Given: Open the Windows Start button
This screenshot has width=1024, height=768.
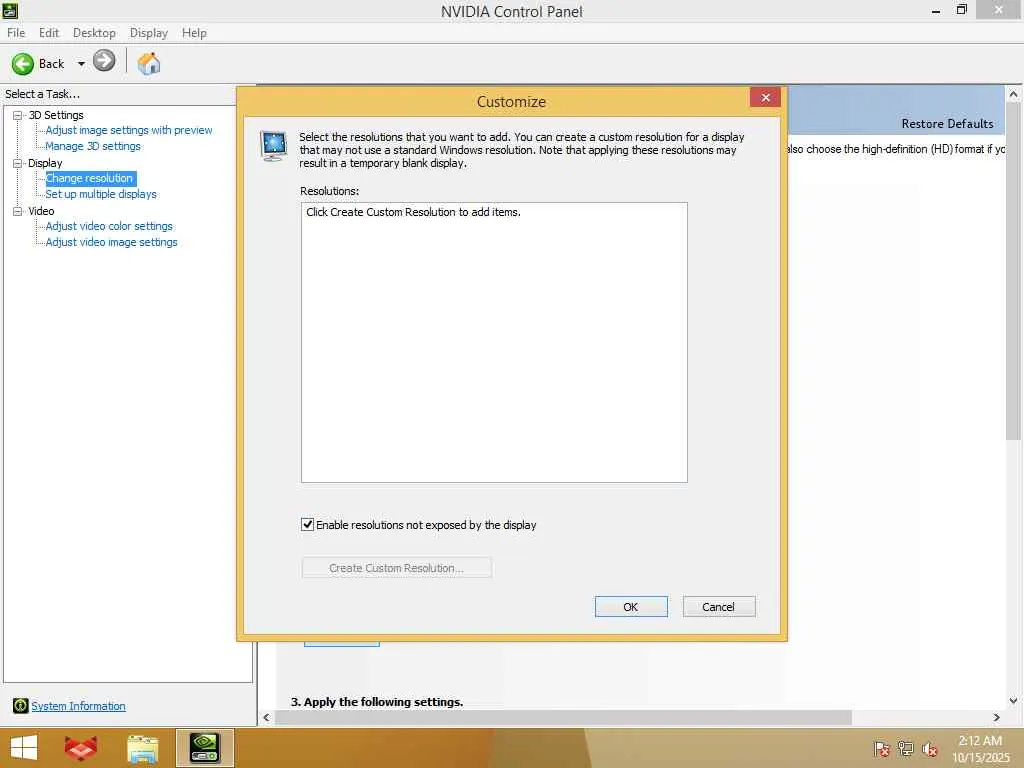Looking at the screenshot, I should coord(24,748).
